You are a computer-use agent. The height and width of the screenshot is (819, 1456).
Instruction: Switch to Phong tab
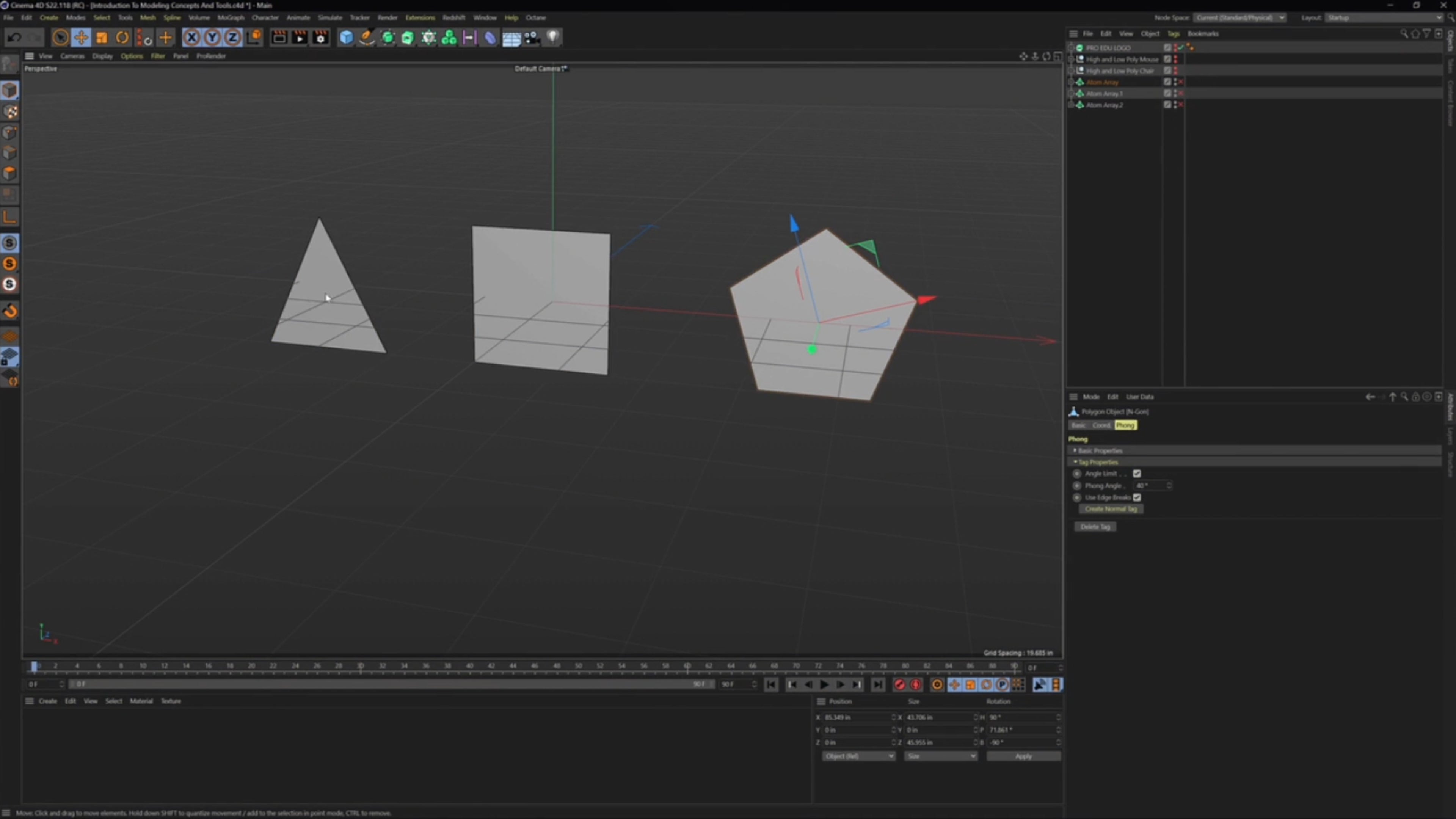point(1125,425)
